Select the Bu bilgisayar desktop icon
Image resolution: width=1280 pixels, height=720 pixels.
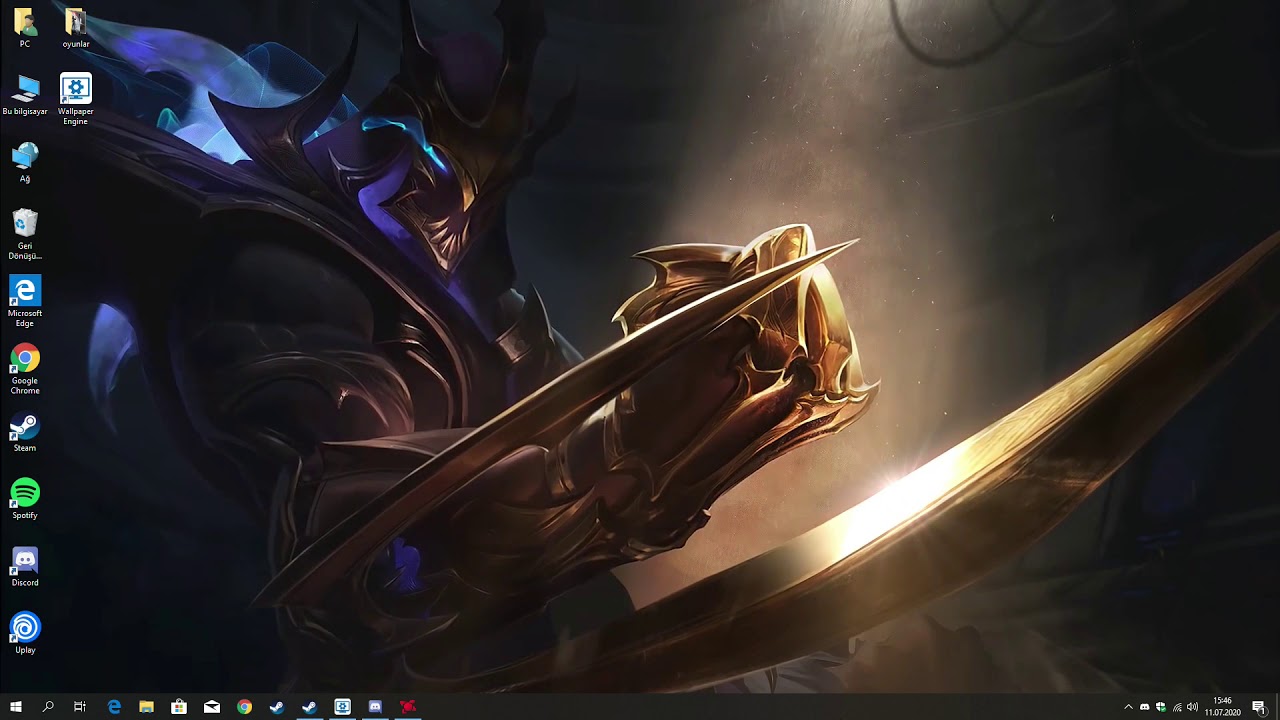coord(25,95)
